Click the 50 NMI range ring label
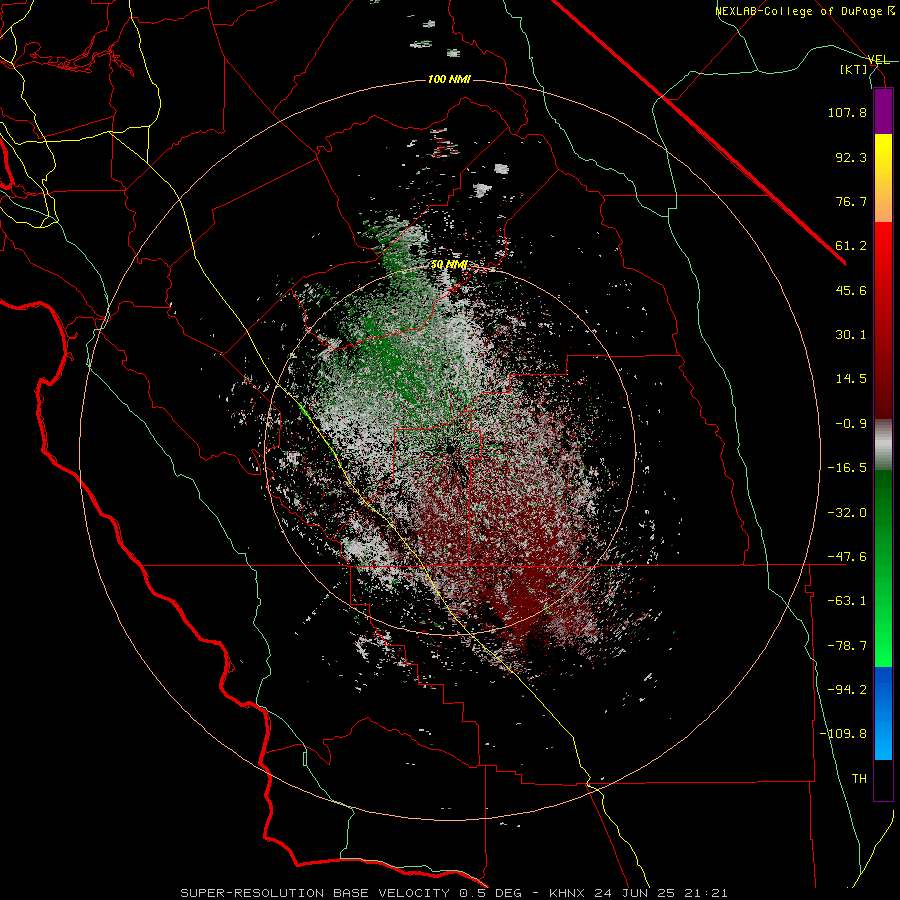The width and height of the screenshot is (900, 900). (x=449, y=265)
